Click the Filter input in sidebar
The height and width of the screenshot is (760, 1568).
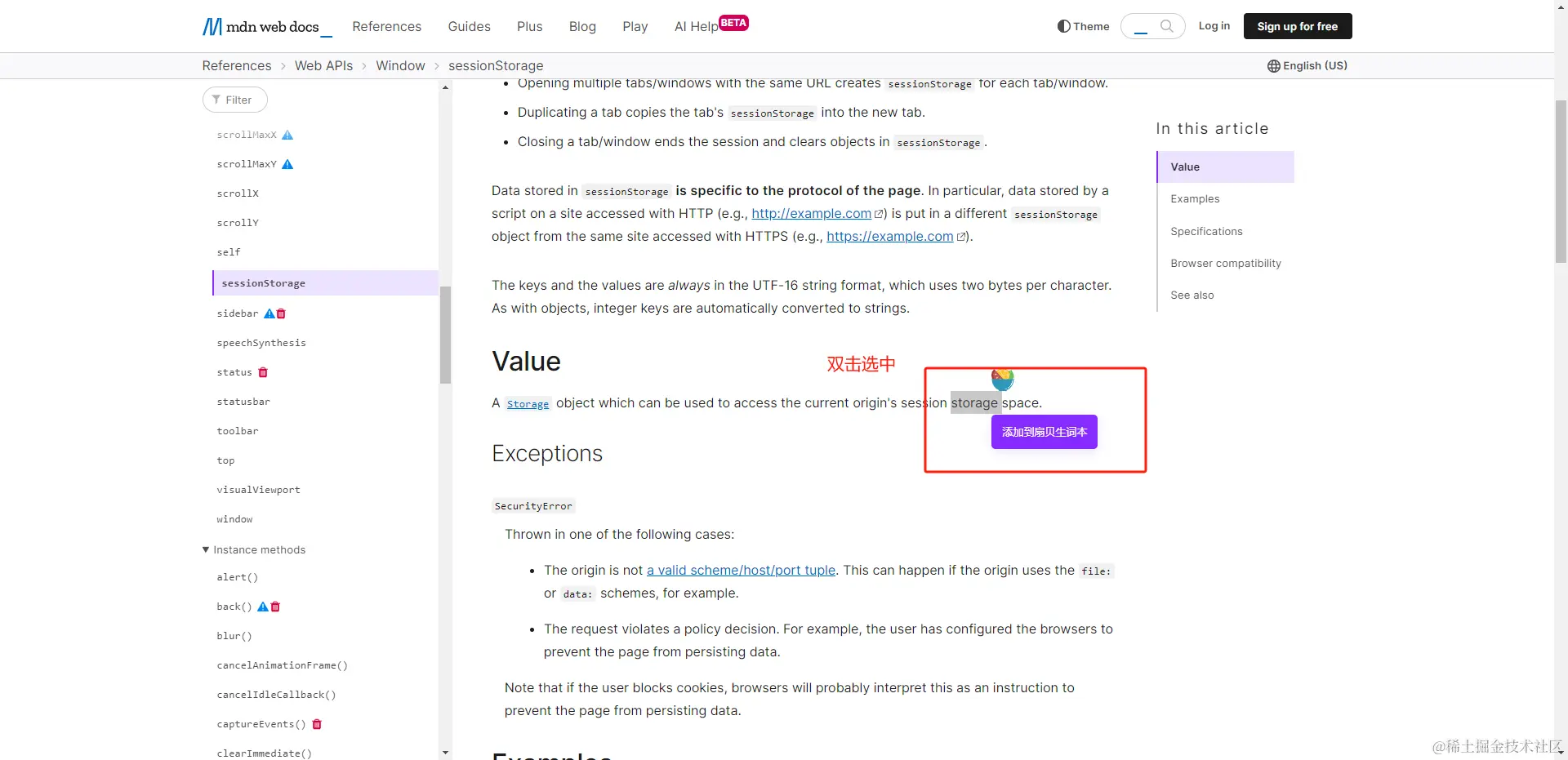pos(235,100)
